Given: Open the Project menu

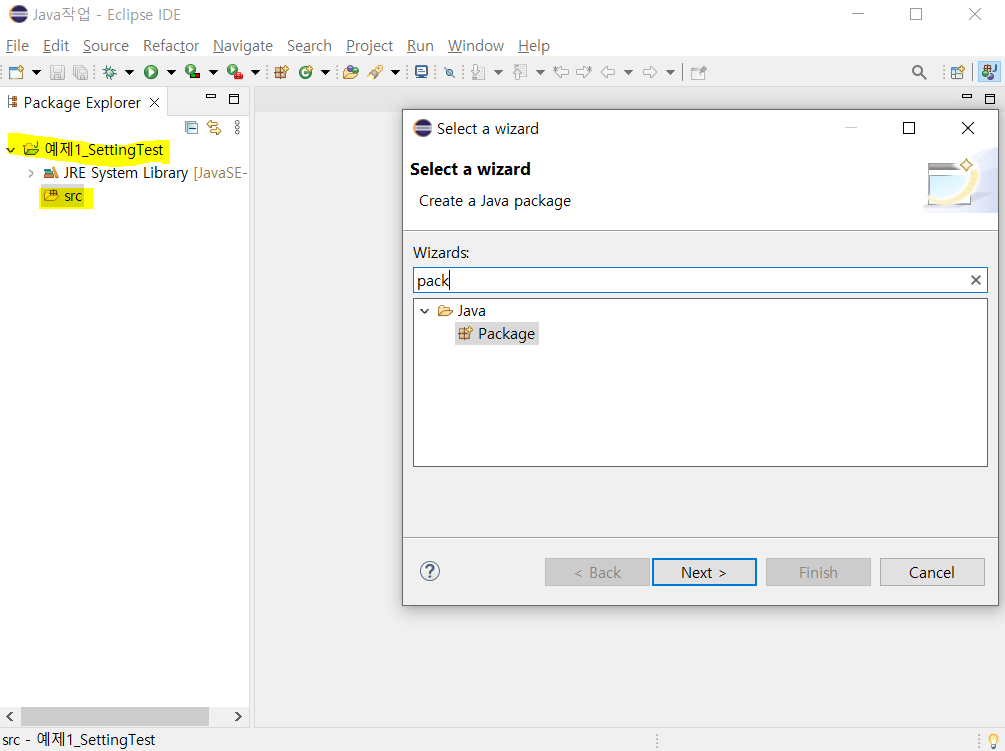Looking at the screenshot, I should [369, 46].
